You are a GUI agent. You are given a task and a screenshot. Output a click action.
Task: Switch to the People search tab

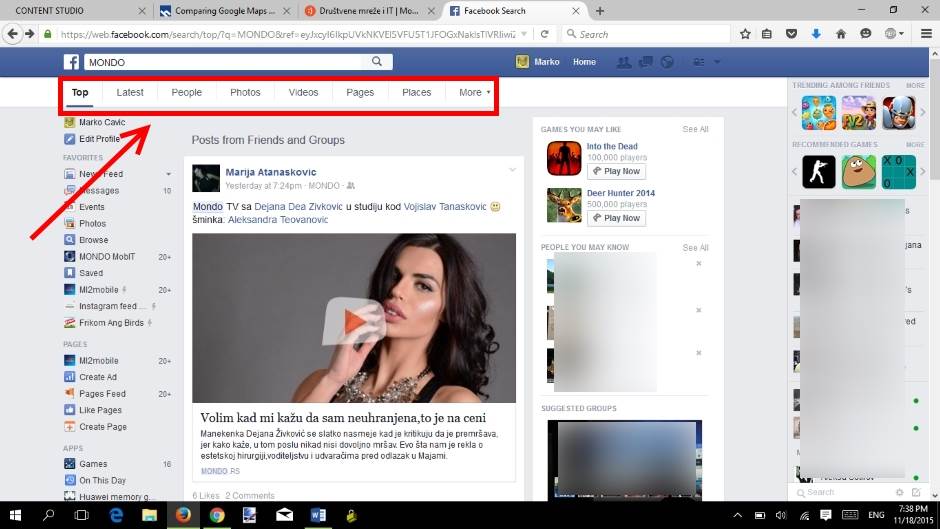(186, 92)
